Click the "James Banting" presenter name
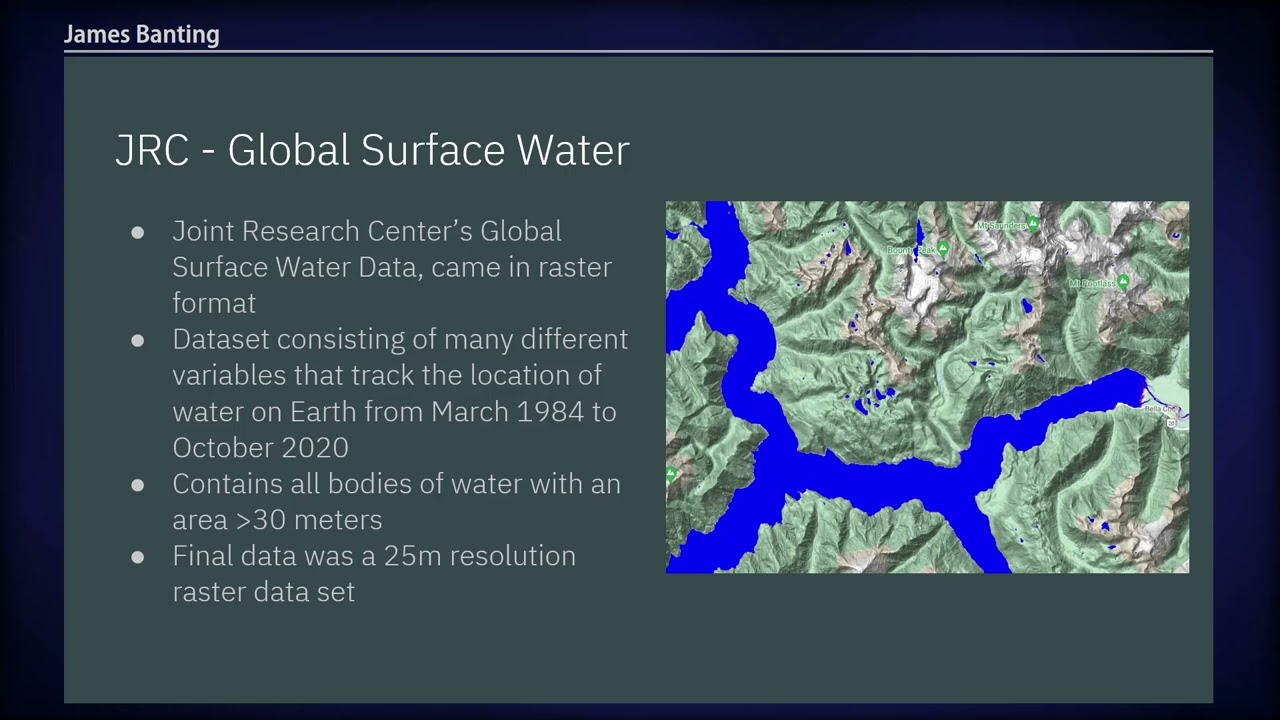This screenshot has height=720, width=1280. pyautogui.click(x=142, y=35)
